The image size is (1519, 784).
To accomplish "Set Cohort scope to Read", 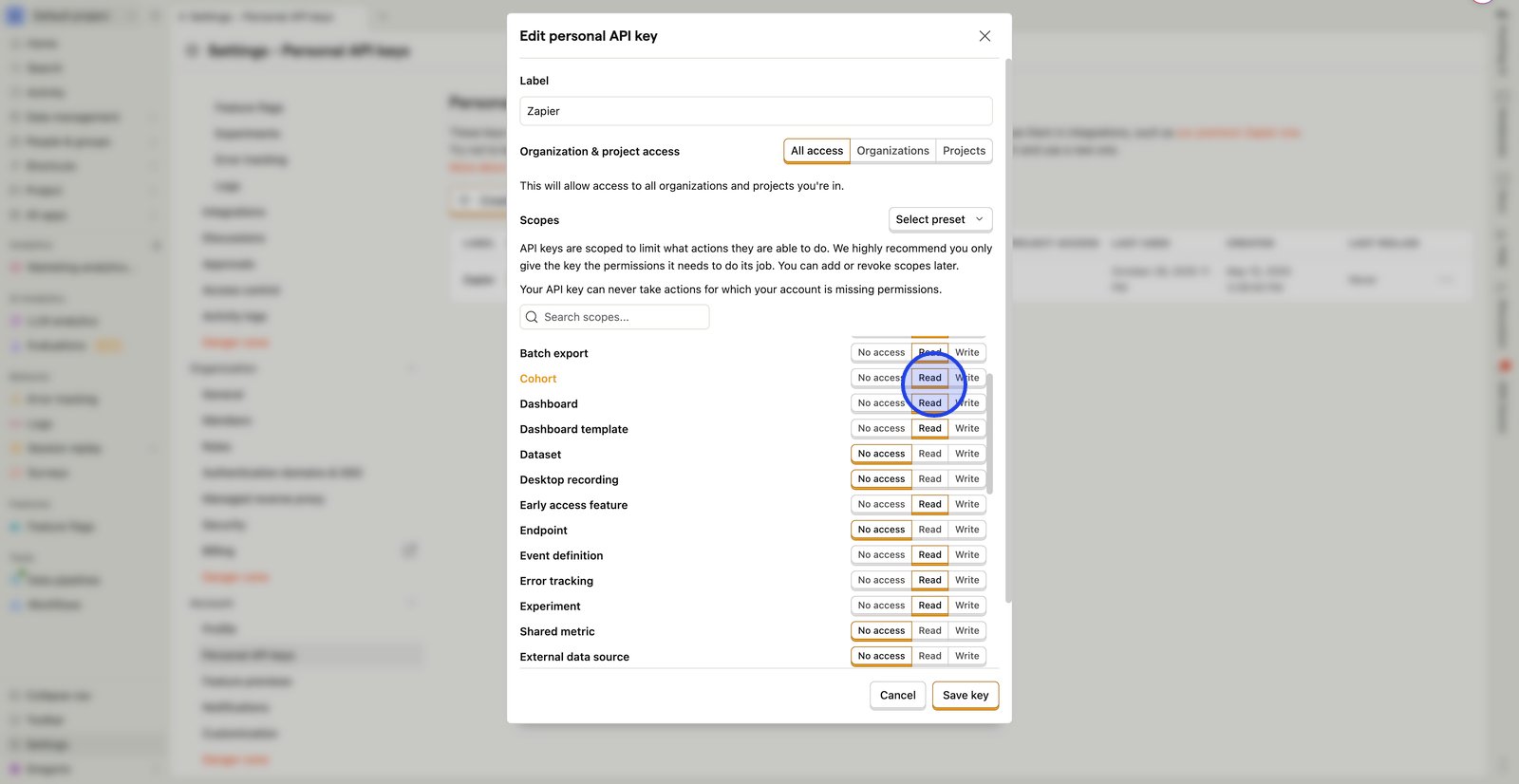I will point(929,378).
